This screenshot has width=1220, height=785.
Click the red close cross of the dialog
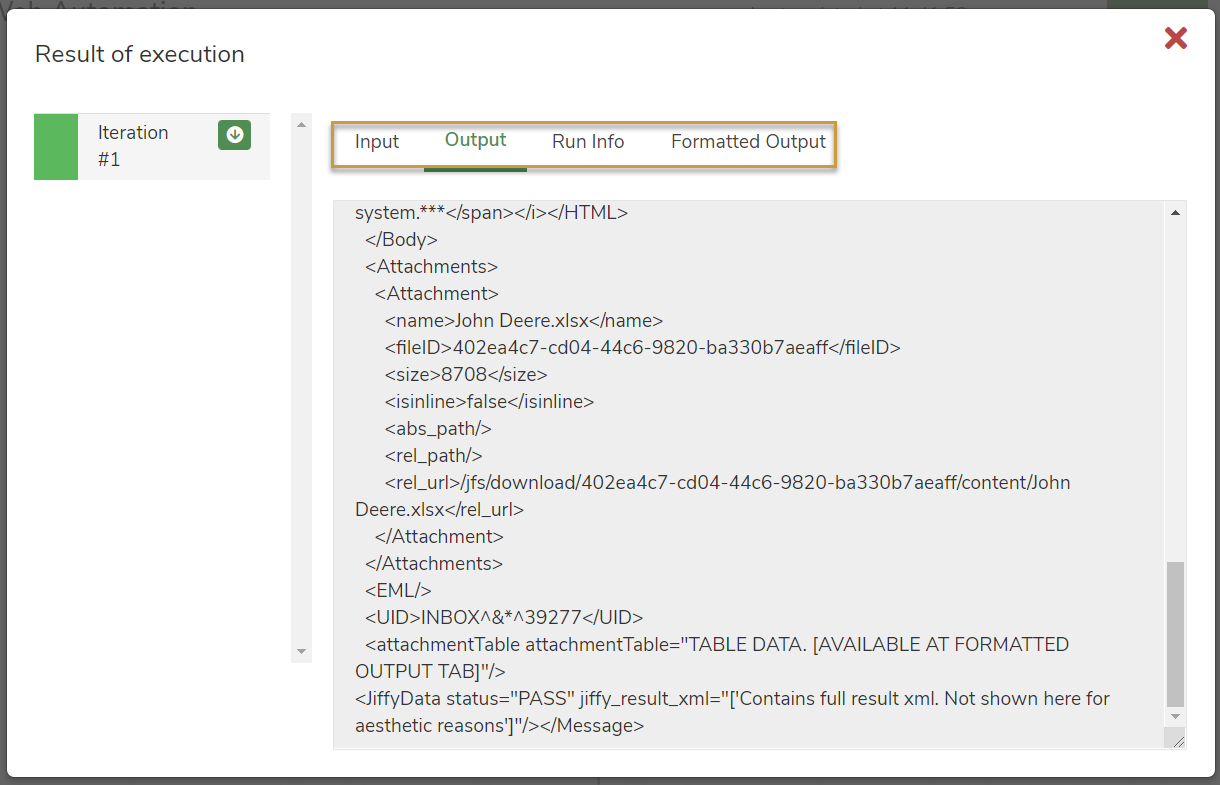coord(1175,38)
